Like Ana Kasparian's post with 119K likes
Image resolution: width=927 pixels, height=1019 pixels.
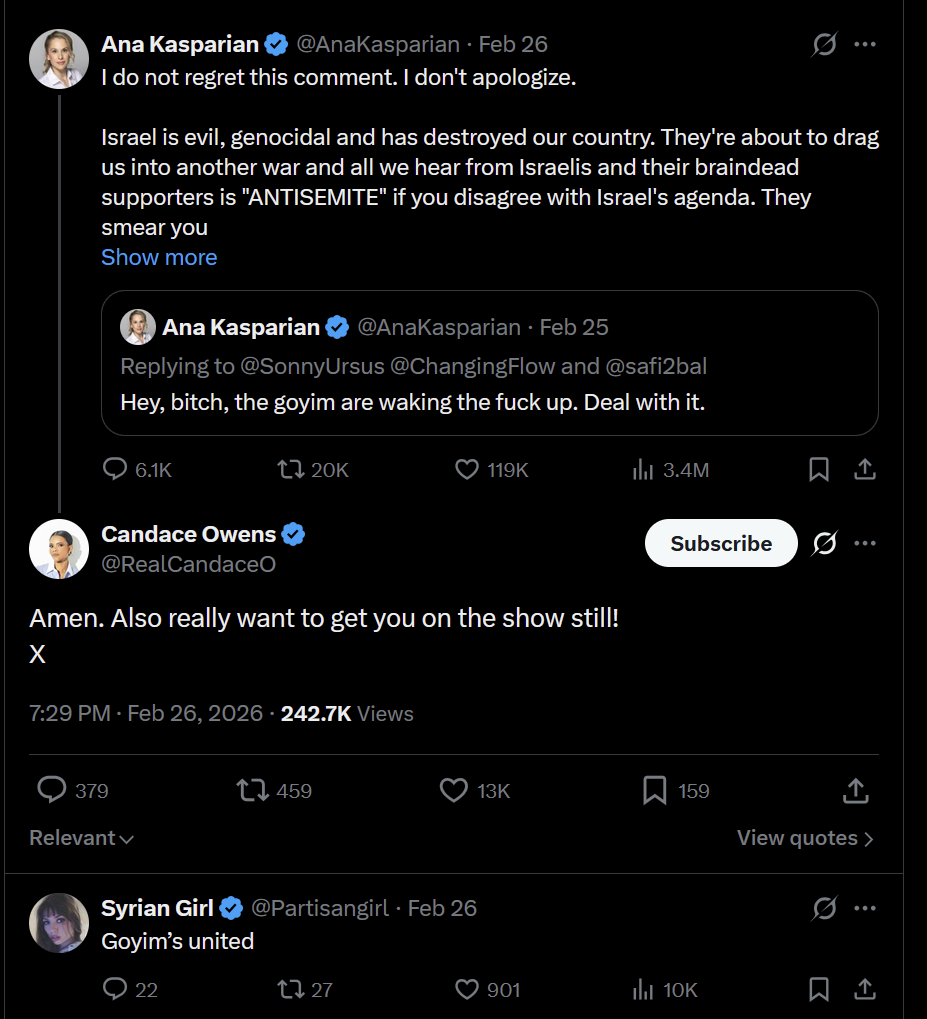[467, 469]
